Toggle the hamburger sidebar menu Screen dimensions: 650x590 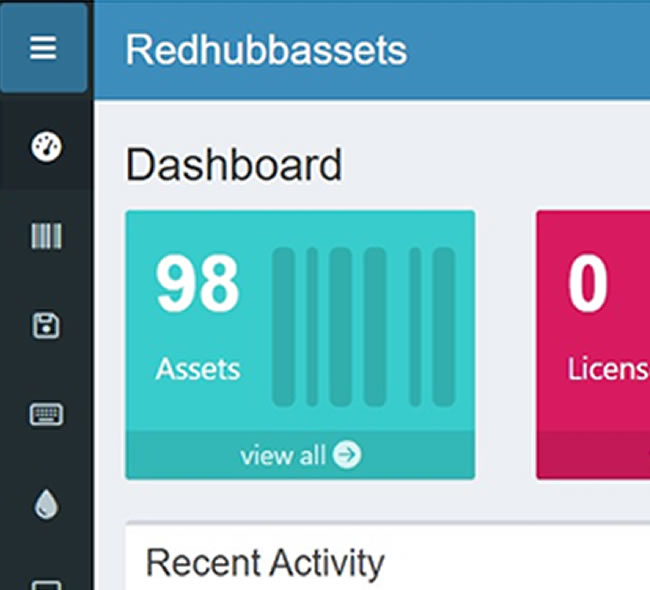click(x=43, y=48)
